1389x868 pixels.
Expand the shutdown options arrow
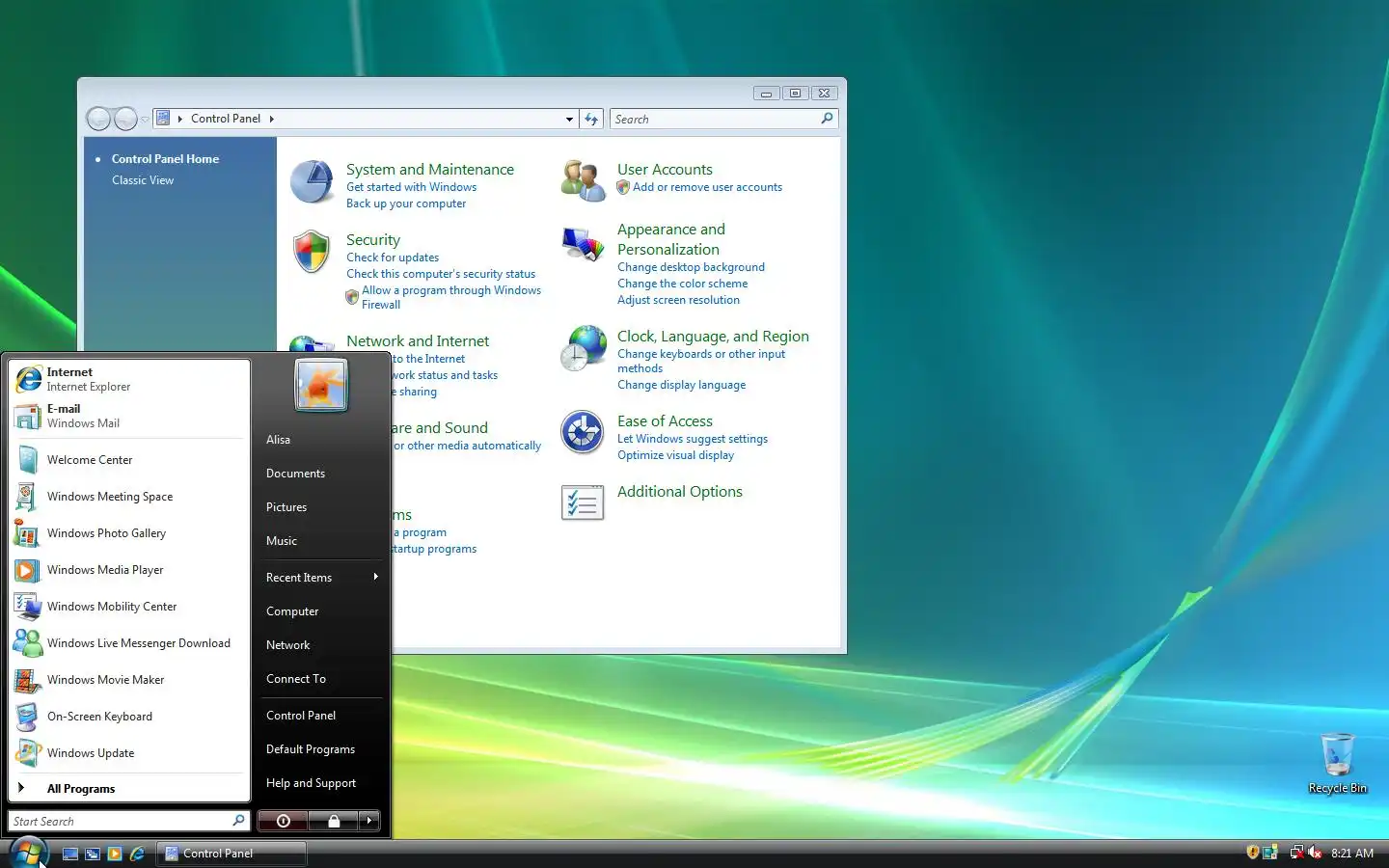[369, 821]
